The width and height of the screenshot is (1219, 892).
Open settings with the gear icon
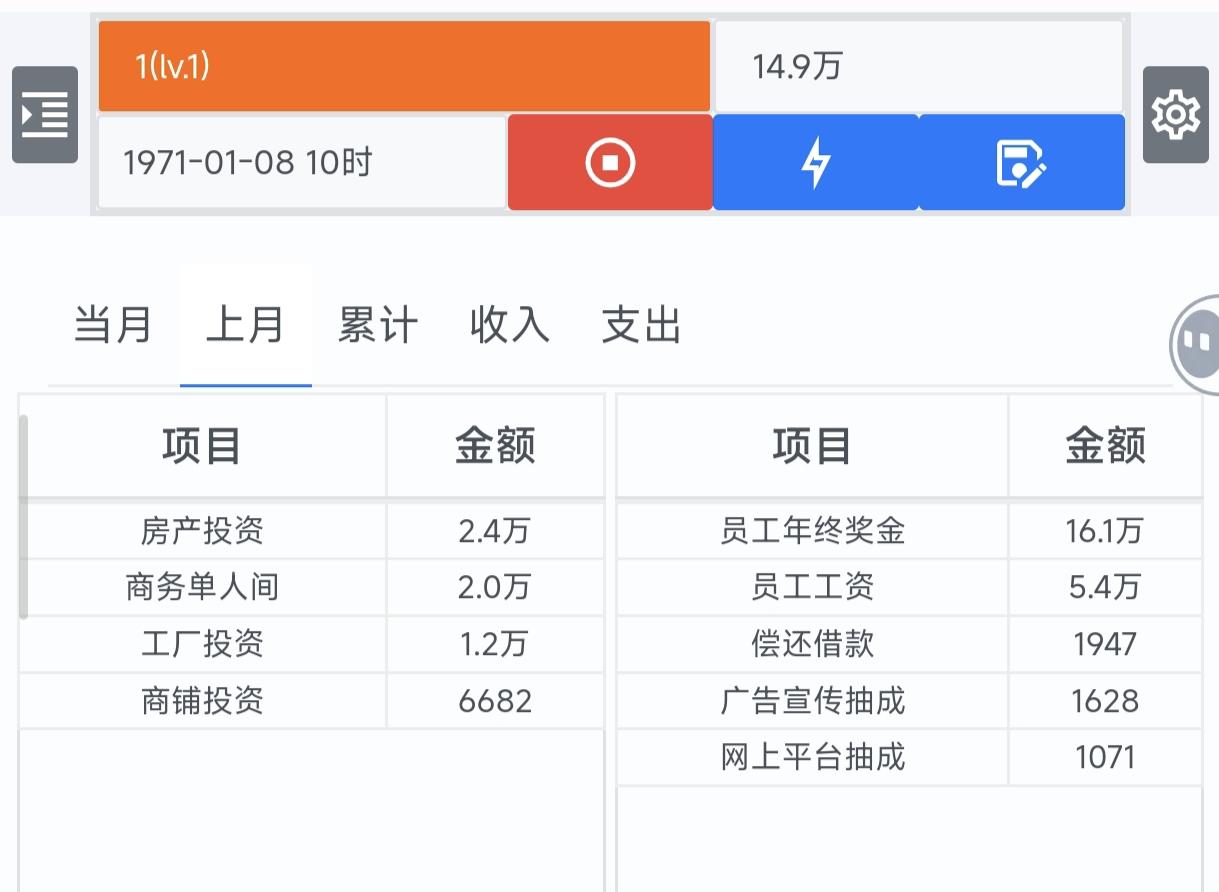[1175, 115]
